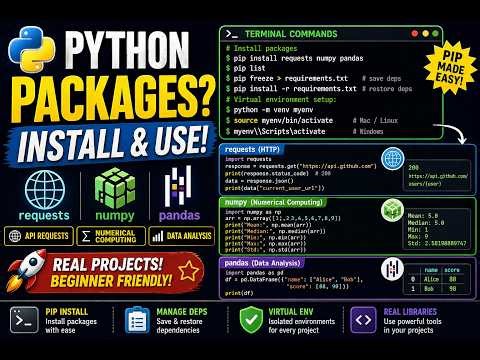Click the rocket icon beside REAL PROJECTS
Image resolution: width=480 pixels, height=360 pixels.
tap(27, 271)
